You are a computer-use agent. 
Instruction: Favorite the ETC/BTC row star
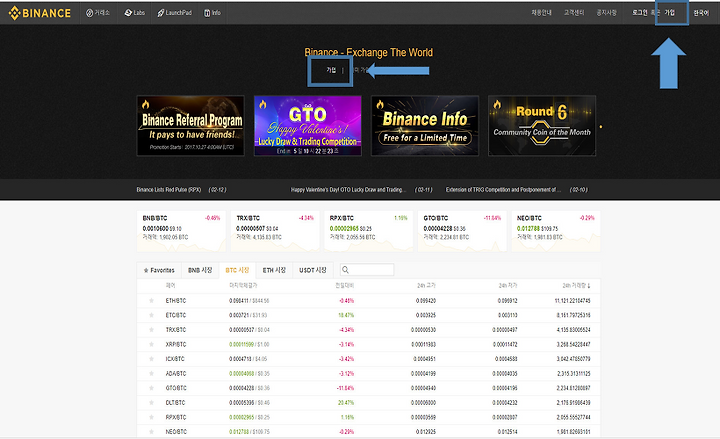(x=151, y=315)
